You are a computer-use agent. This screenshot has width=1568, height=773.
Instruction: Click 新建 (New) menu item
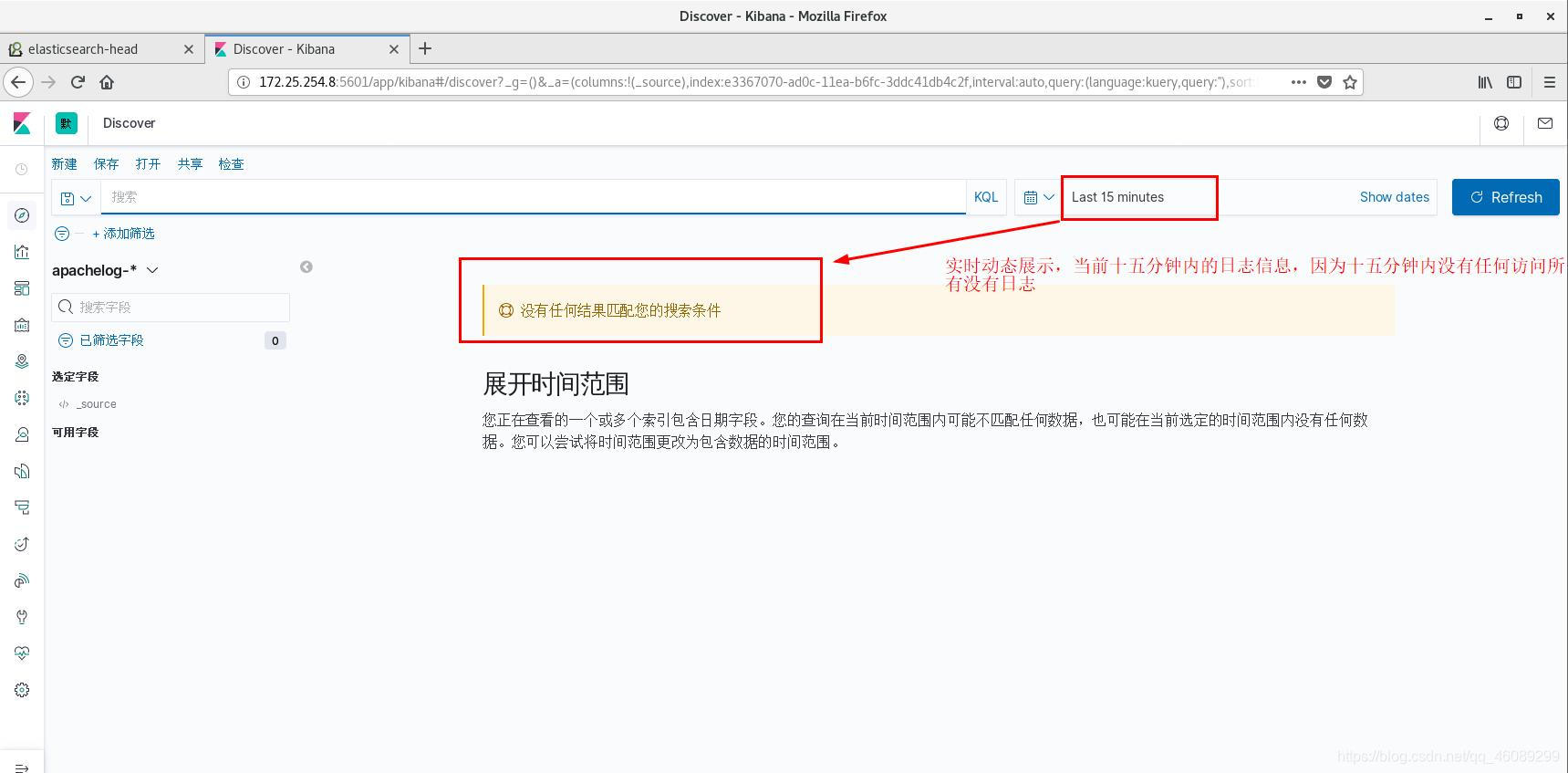click(x=65, y=164)
